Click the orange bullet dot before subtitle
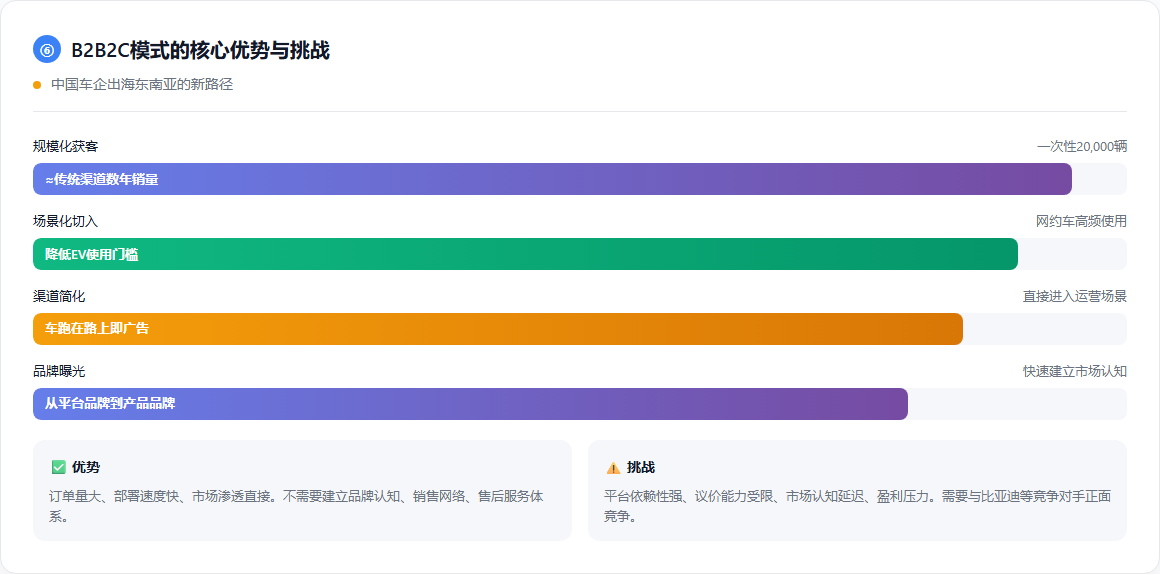This screenshot has height=575, width=1160. (x=37, y=85)
